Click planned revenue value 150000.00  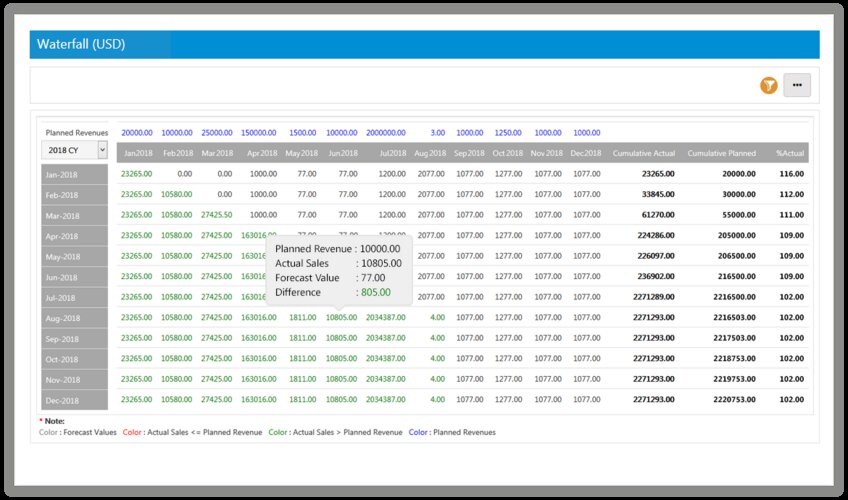pos(258,132)
